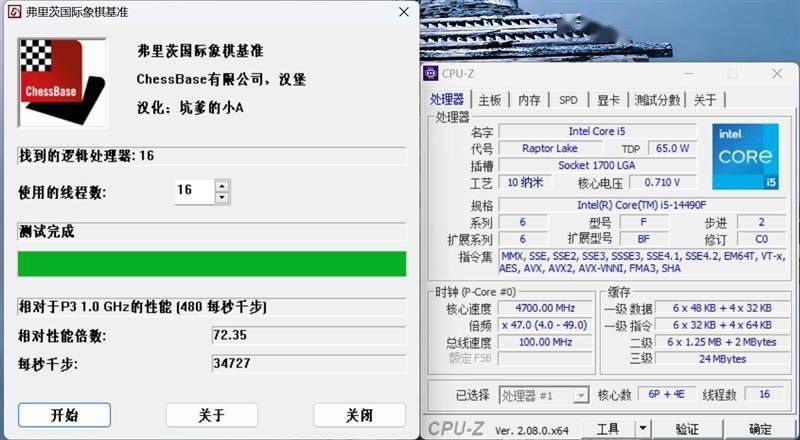Click the 找到的逻辑处理器: 16 field

pos(212,156)
